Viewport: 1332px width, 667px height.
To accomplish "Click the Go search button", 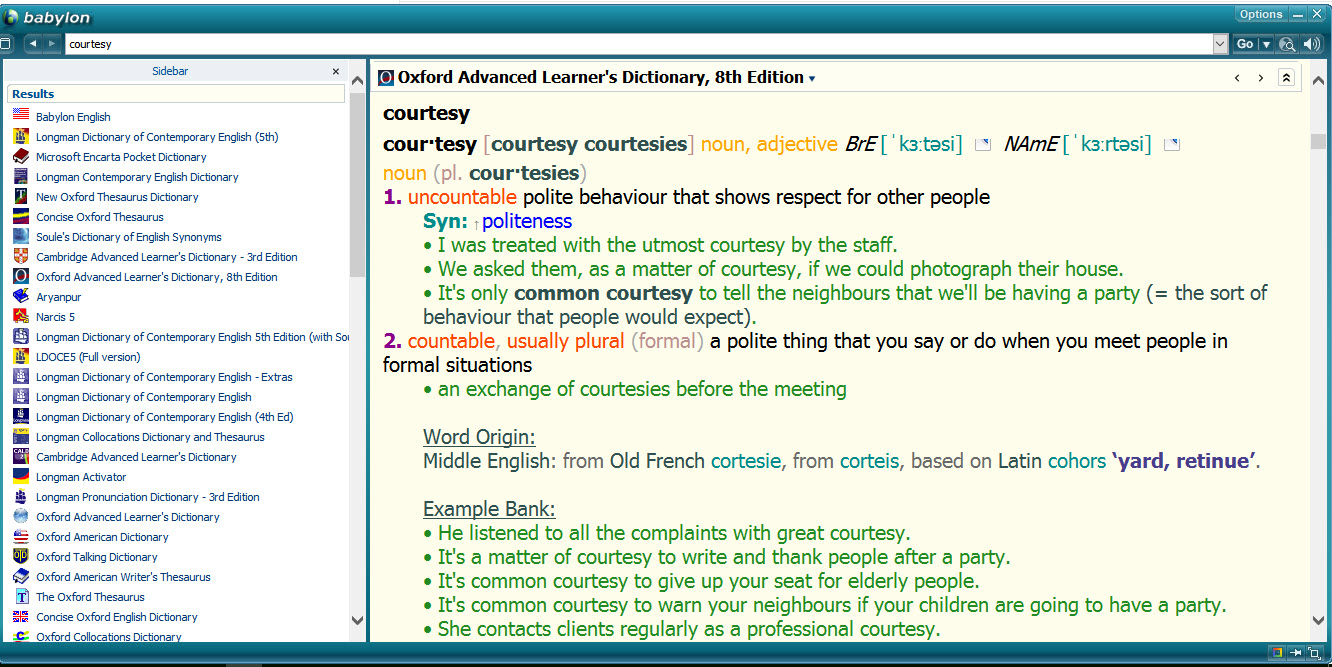I will click(x=1245, y=44).
